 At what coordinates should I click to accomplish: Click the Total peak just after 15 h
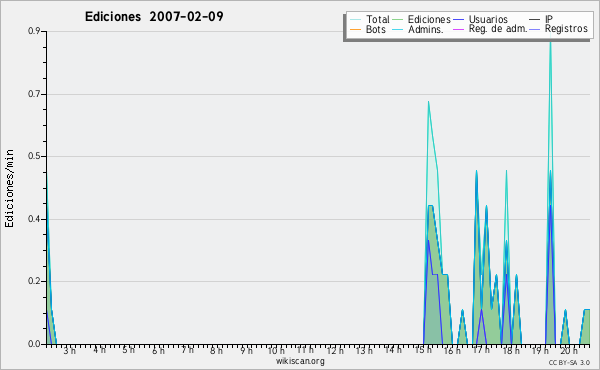[x=429, y=103]
